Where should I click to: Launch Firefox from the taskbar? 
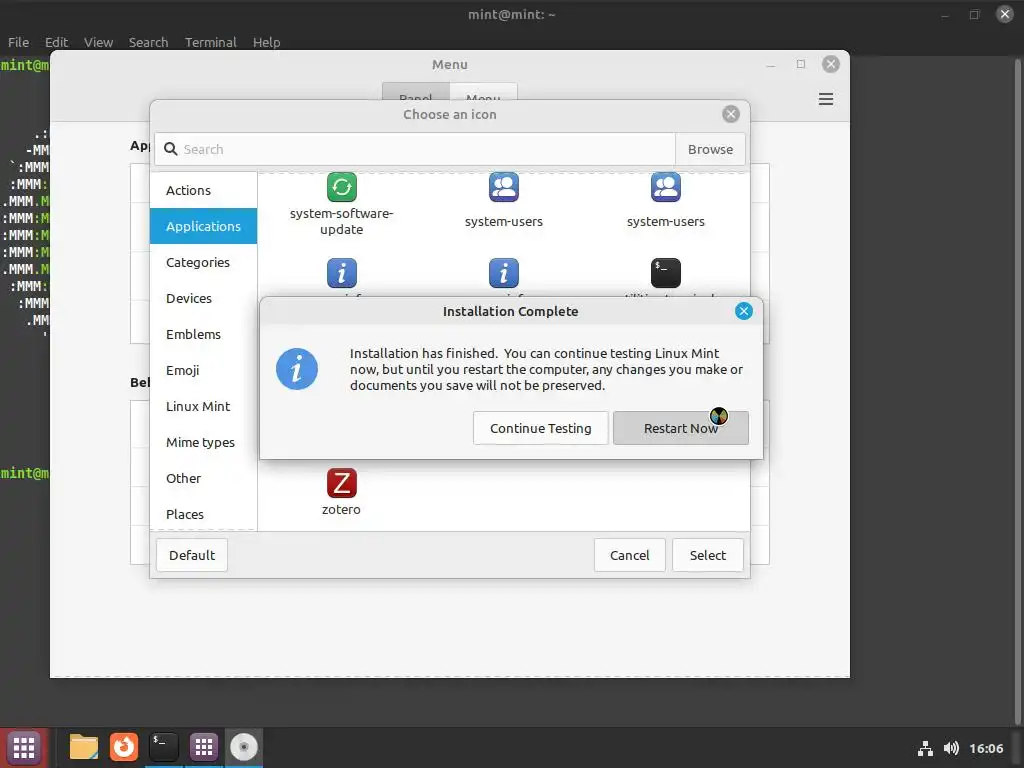click(x=123, y=747)
